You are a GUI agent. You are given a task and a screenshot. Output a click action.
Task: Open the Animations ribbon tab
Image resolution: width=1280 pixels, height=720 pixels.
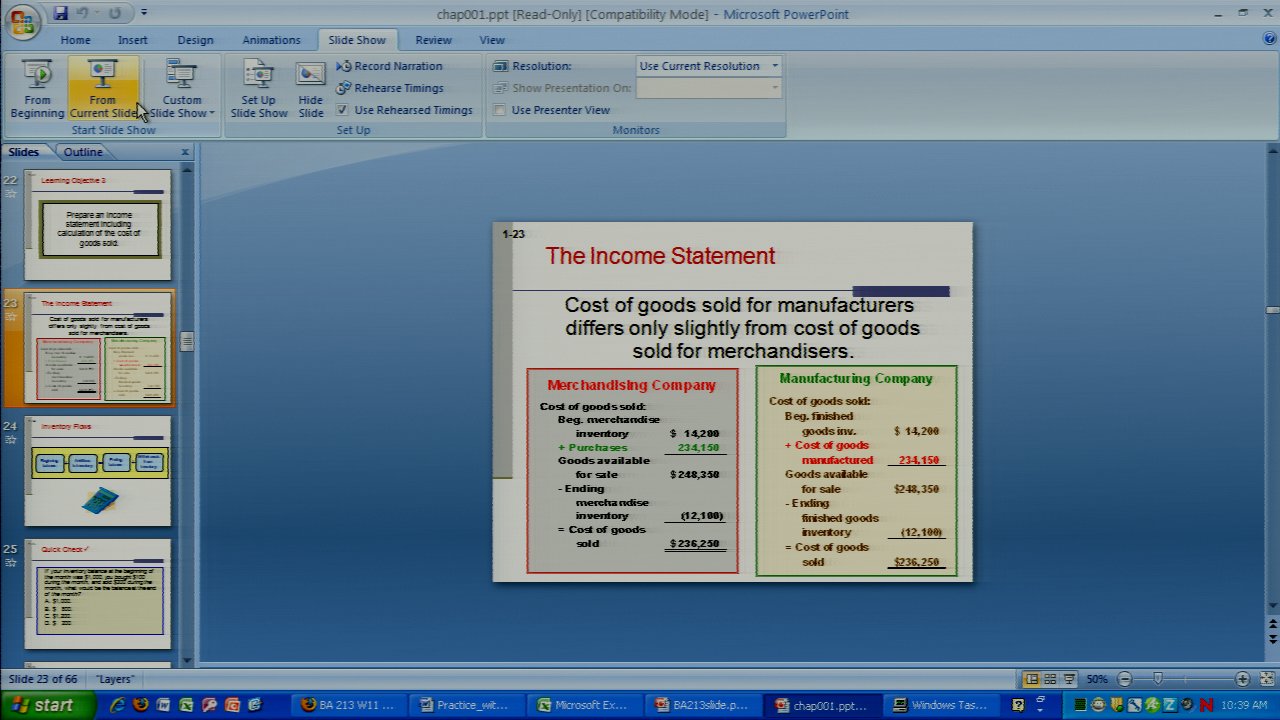point(271,40)
